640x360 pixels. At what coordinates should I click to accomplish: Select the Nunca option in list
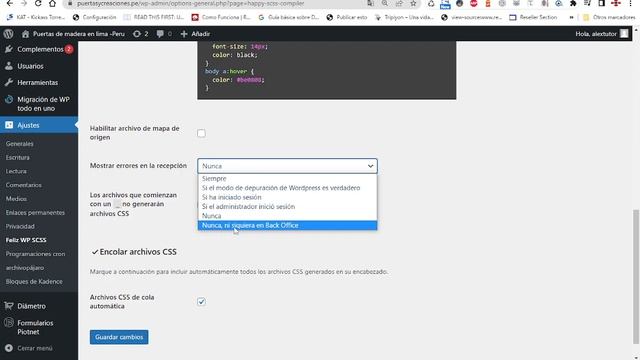(x=287, y=216)
